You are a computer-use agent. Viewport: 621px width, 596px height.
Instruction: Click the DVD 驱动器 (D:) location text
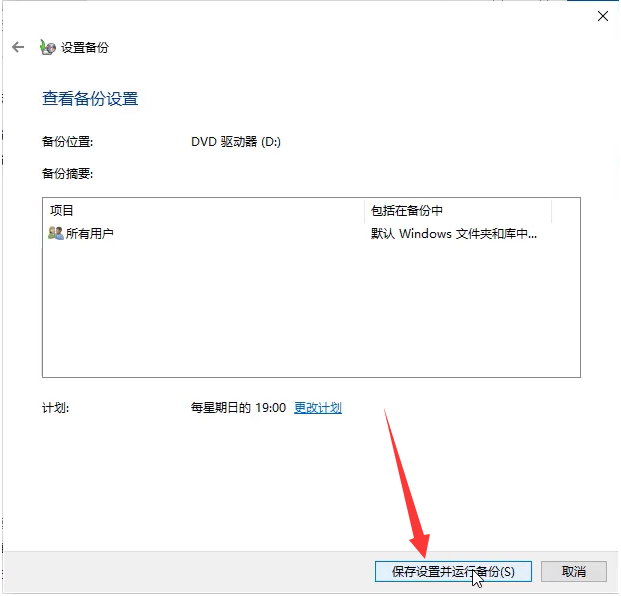(236, 142)
